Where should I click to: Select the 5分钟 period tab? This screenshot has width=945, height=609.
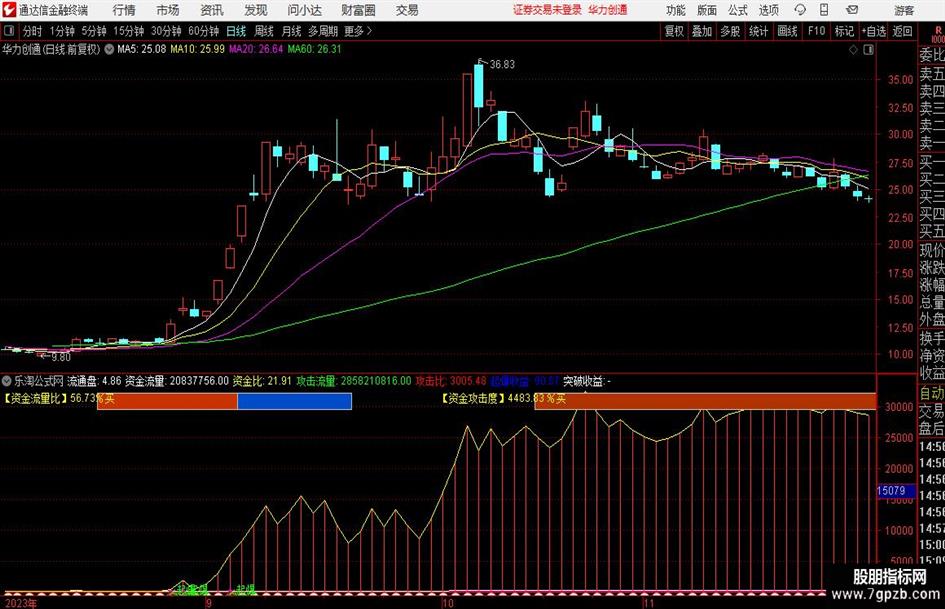pyautogui.click(x=93, y=31)
